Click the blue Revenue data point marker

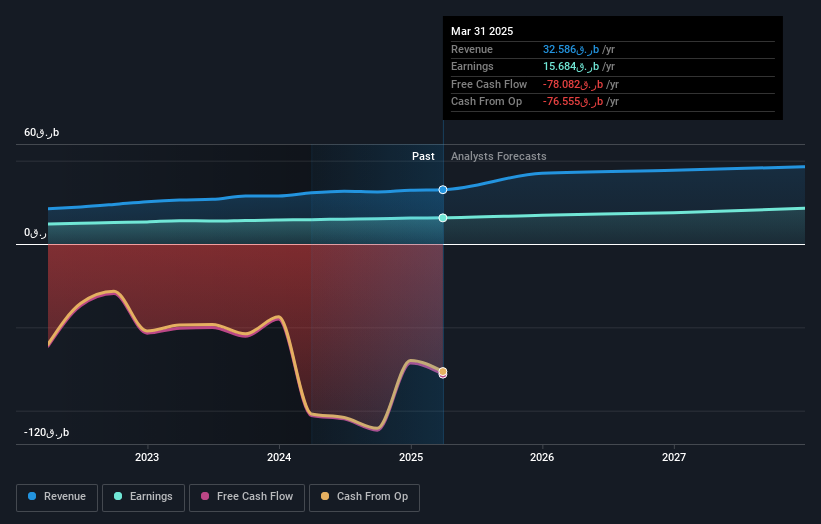click(x=443, y=189)
